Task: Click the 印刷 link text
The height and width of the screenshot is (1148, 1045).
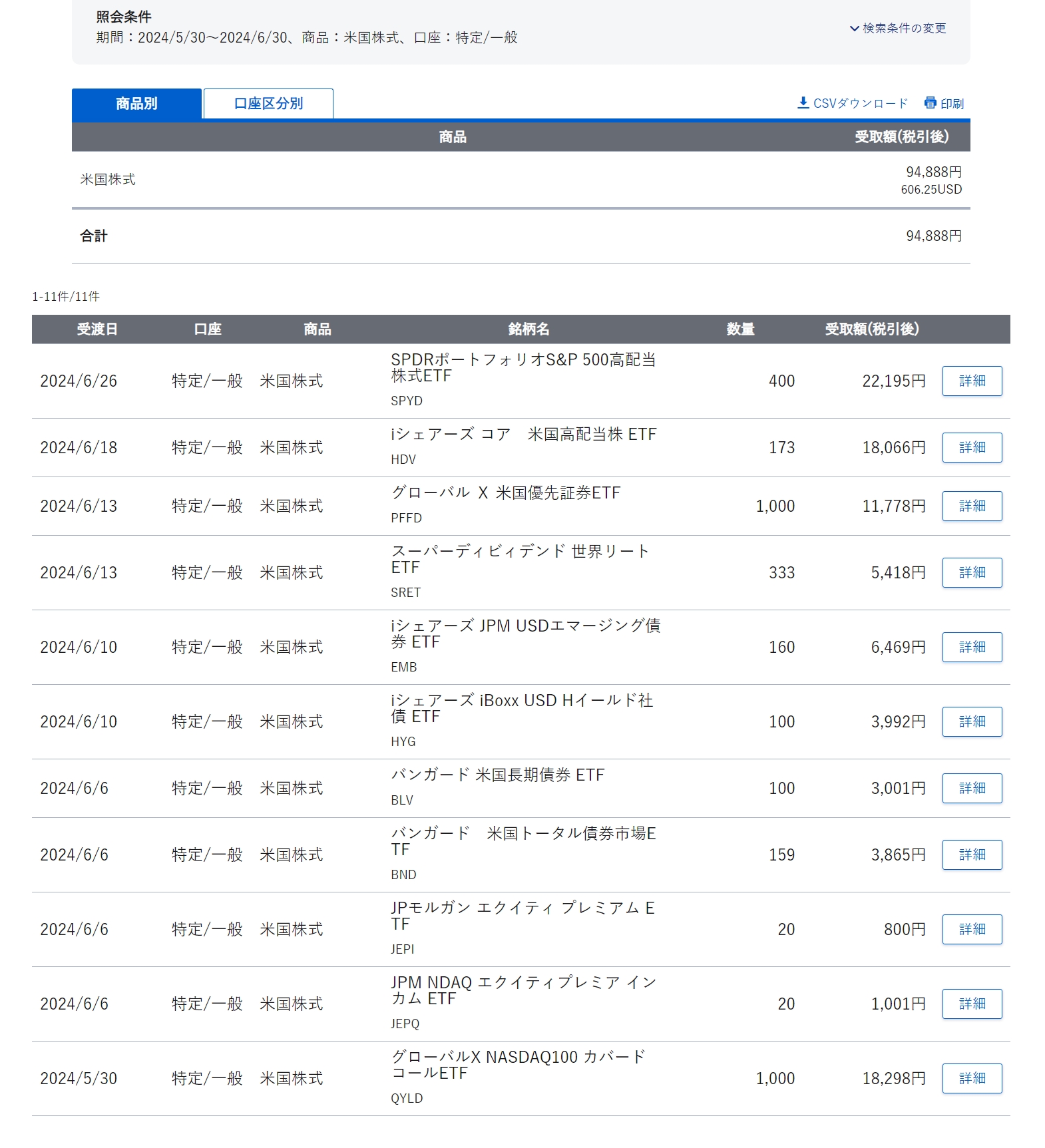Action: point(952,104)
